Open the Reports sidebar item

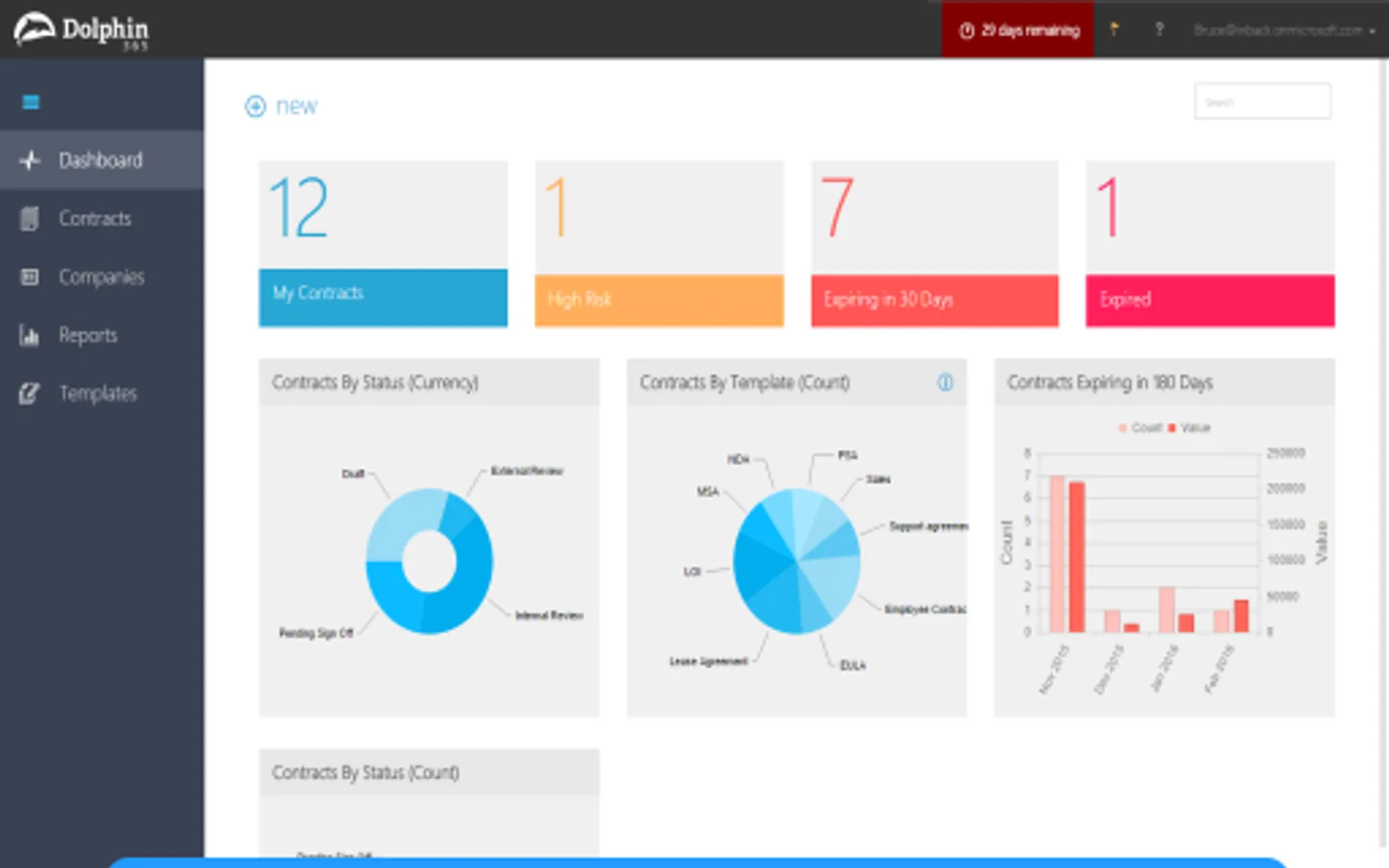click(102, 335)
